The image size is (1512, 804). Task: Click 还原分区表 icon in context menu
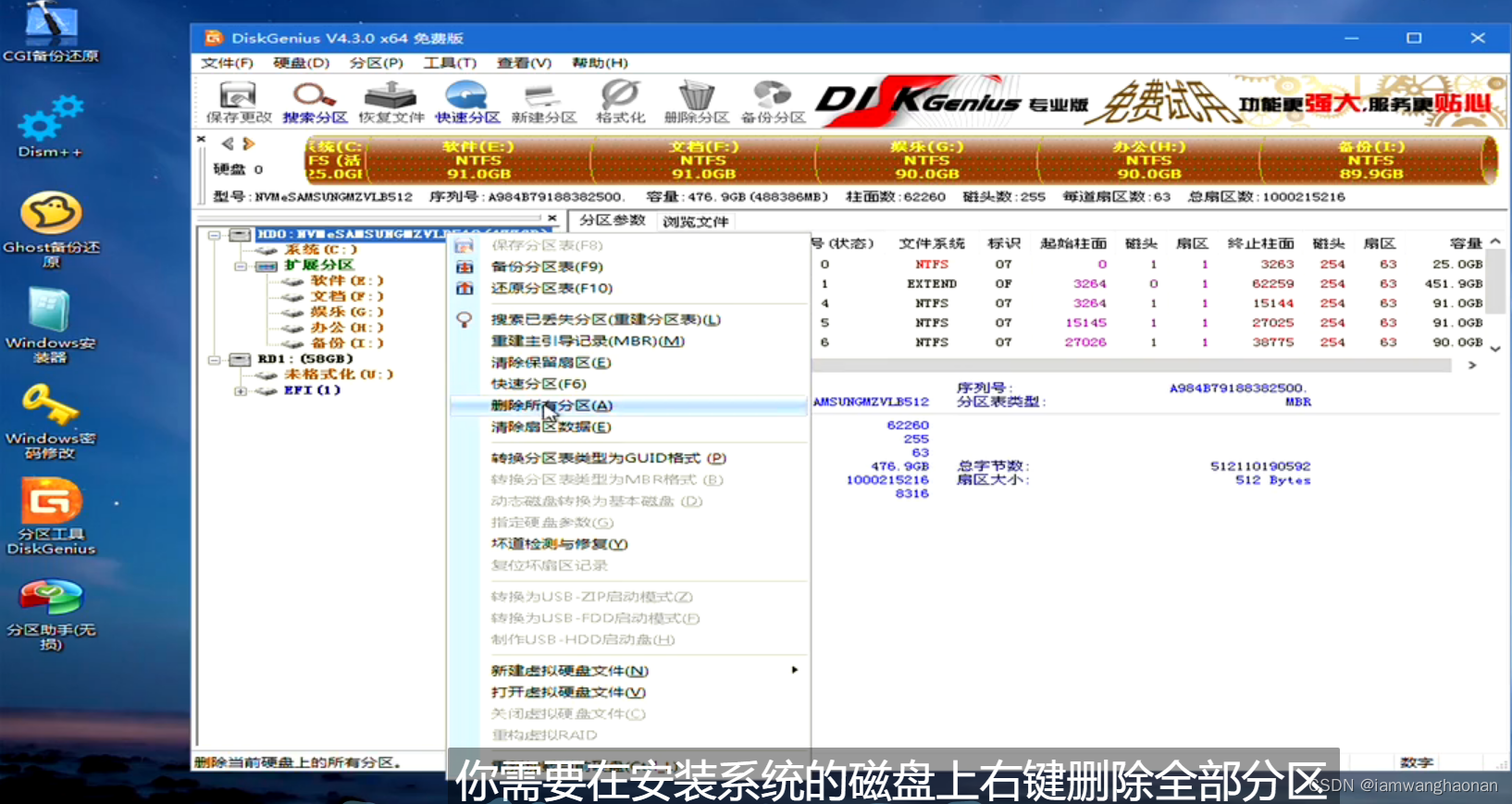point(465,288)
